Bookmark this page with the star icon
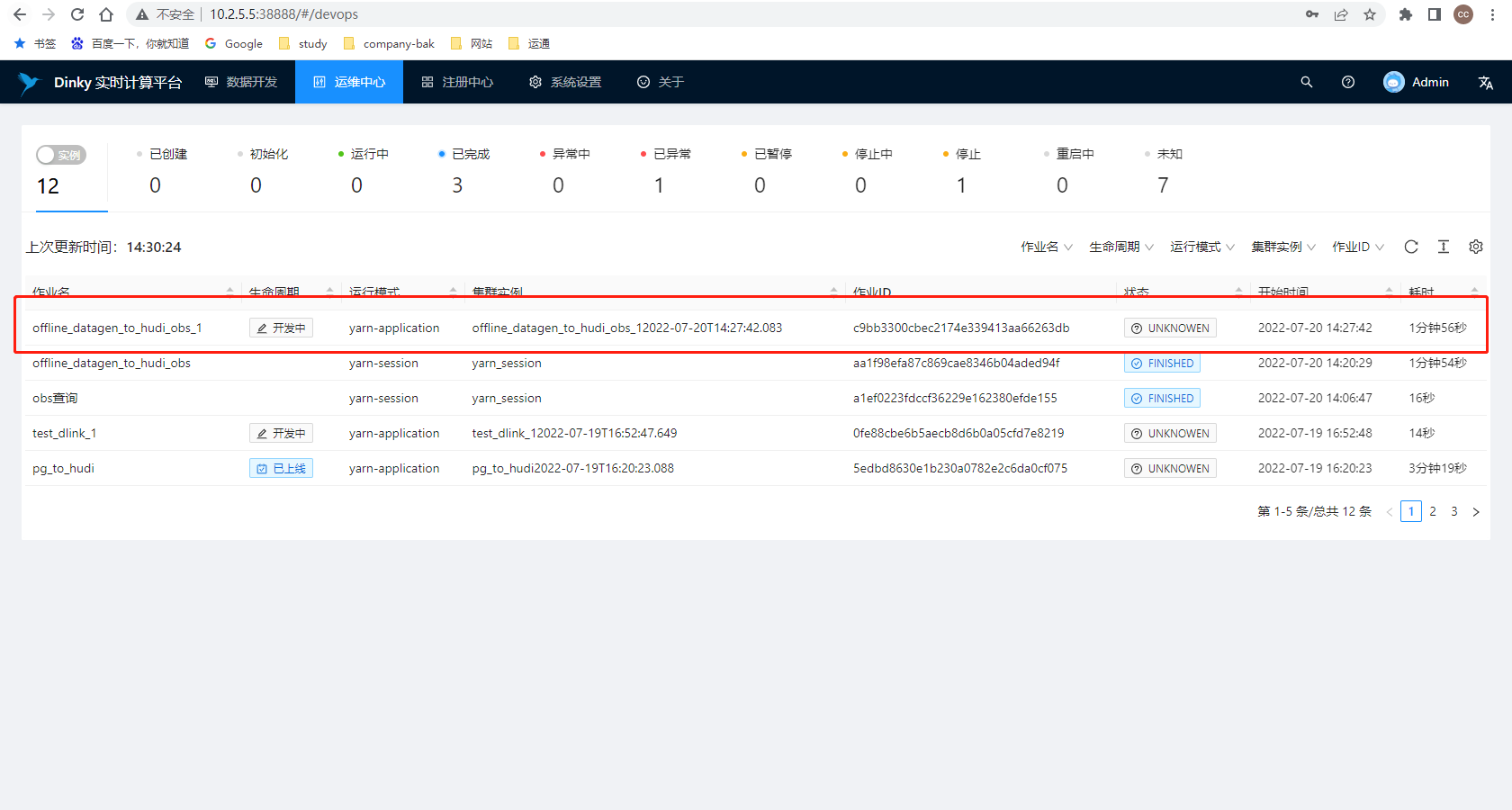1512x810 pixels. click(1370, 14)
